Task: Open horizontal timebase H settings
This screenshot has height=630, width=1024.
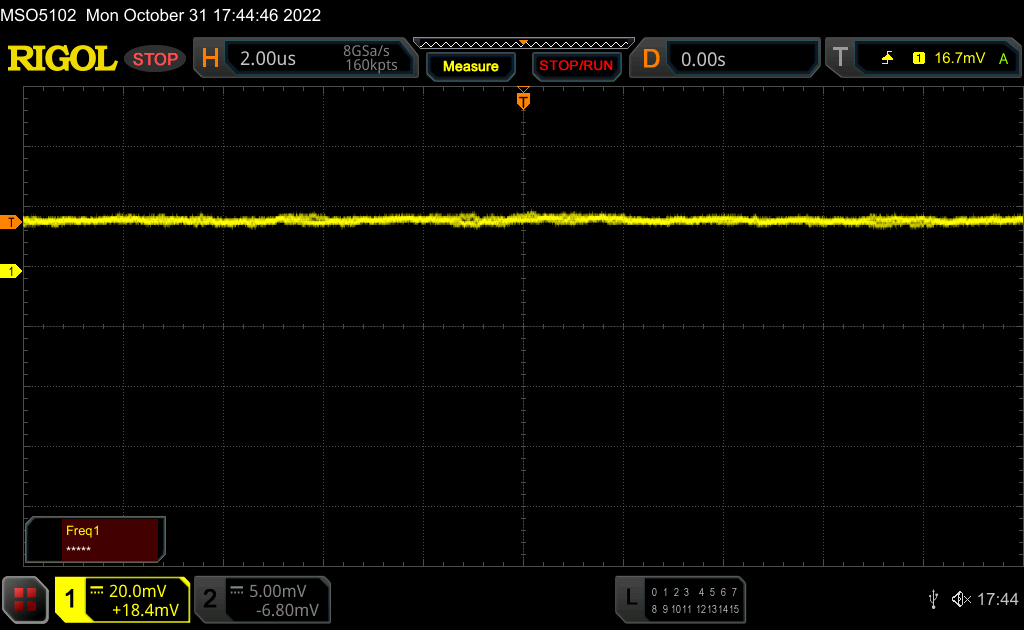Action: coord(210,59)
